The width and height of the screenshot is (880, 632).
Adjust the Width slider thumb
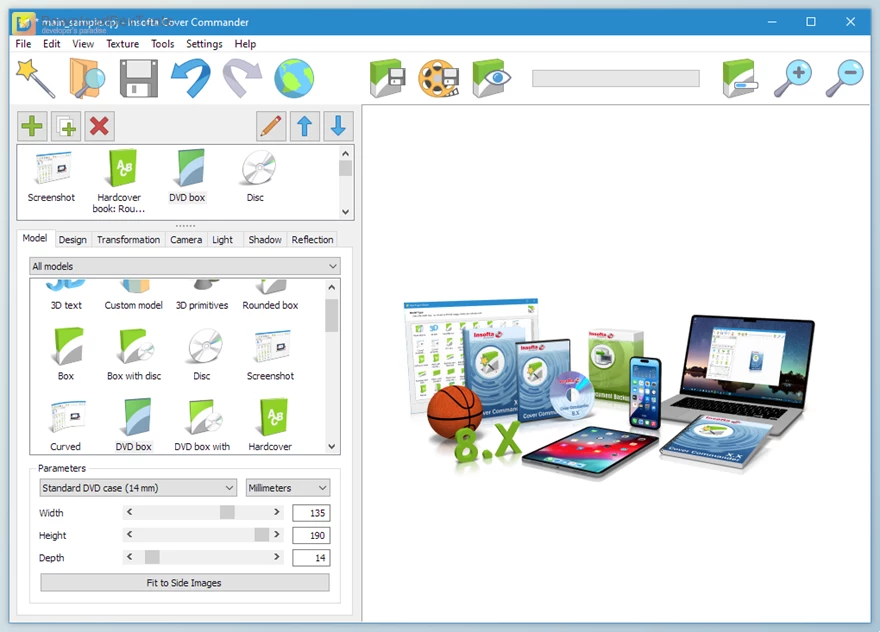coord(227,512)
